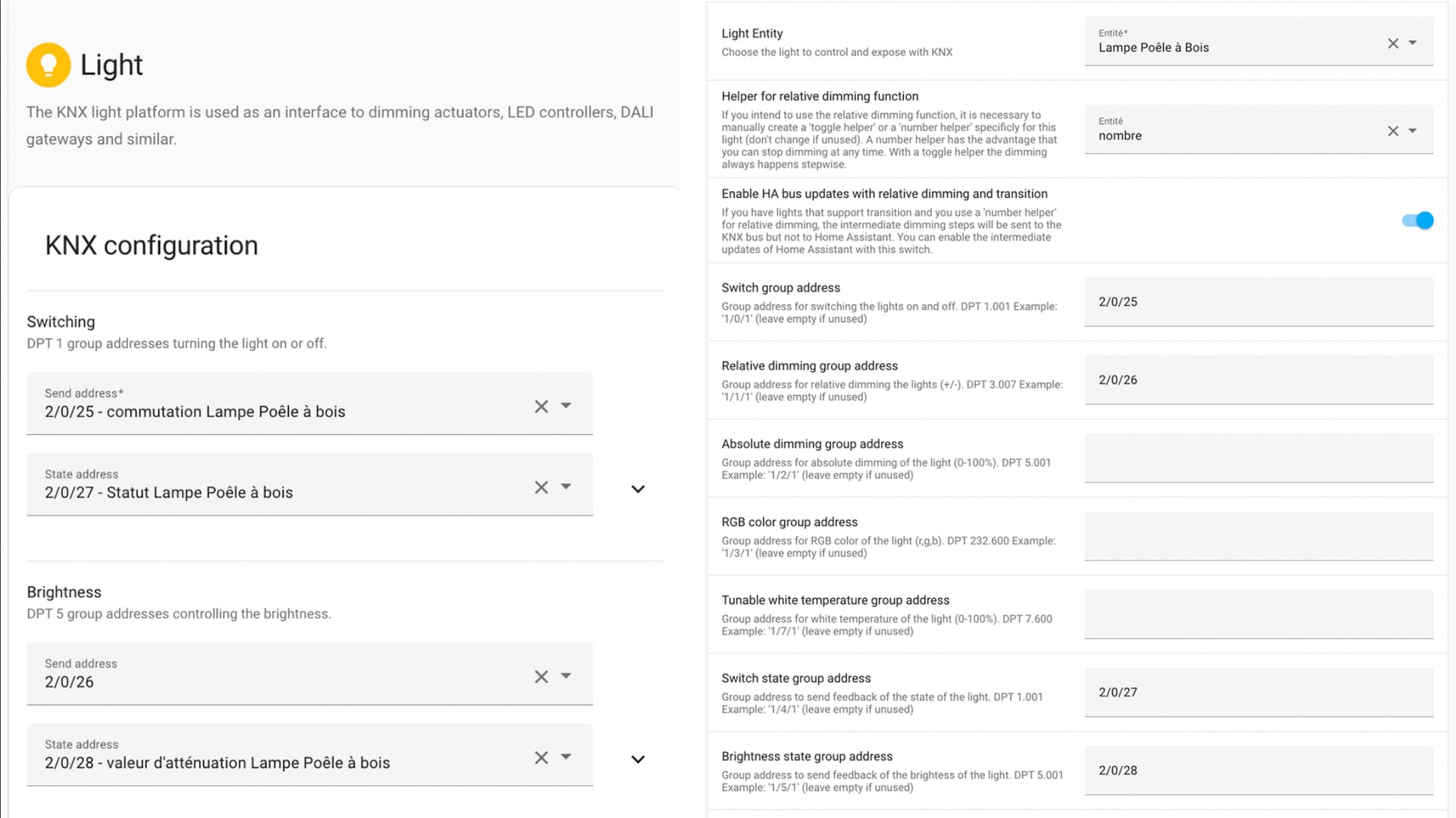Open Brightness state address dropdown arrow
Screen dimensions: 1456x818
566,757
